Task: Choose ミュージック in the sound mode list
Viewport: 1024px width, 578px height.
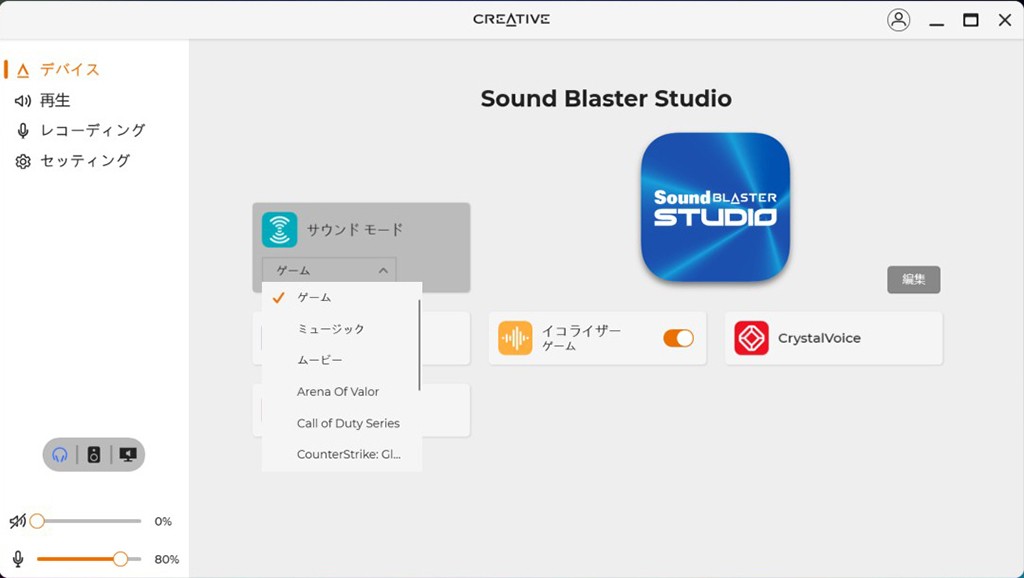Action: (x=342, y=329)
